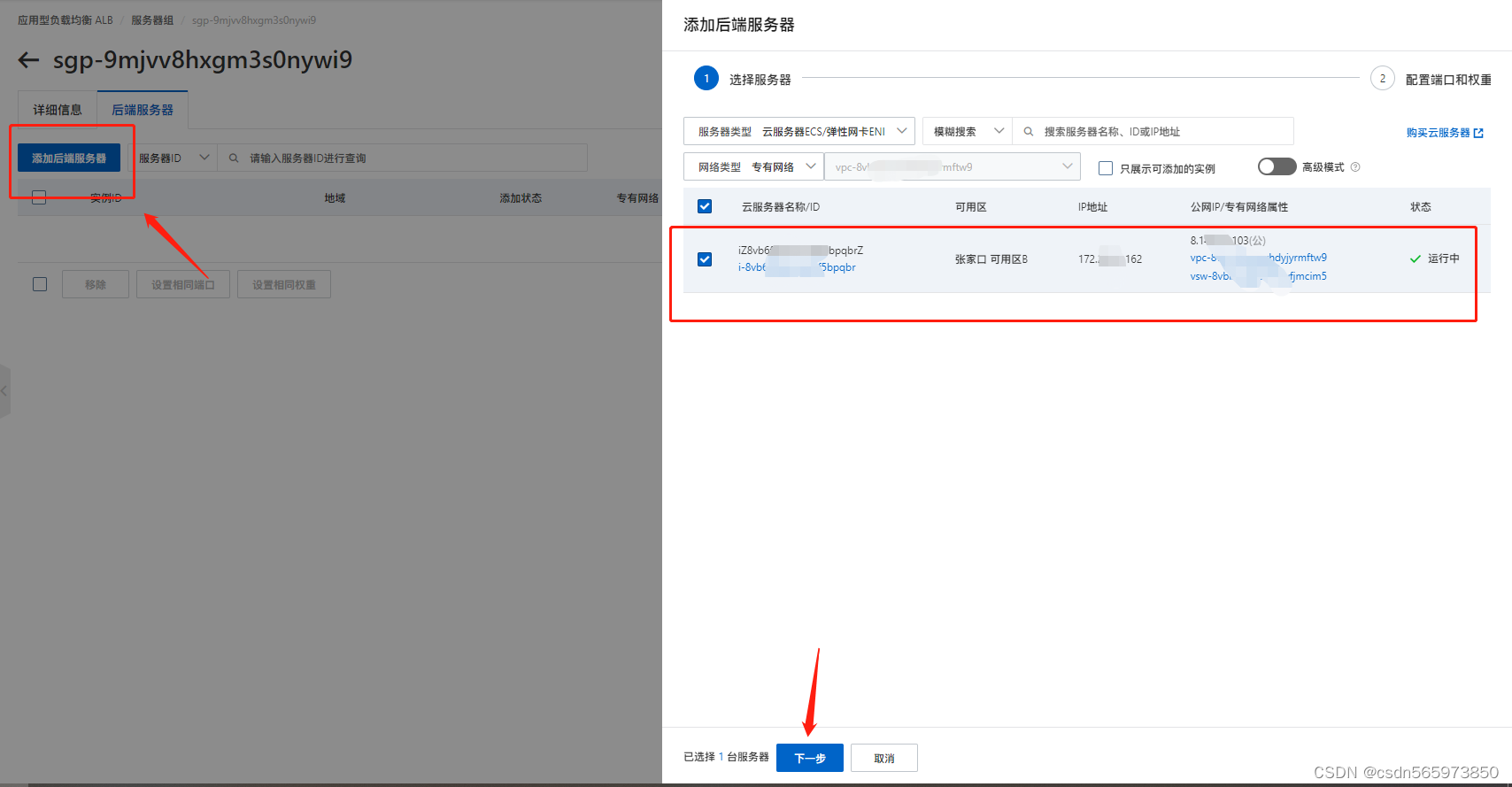Open external link icon beside 购买云服务器
The image size is (1512, 787).
tap(1478, 133)
